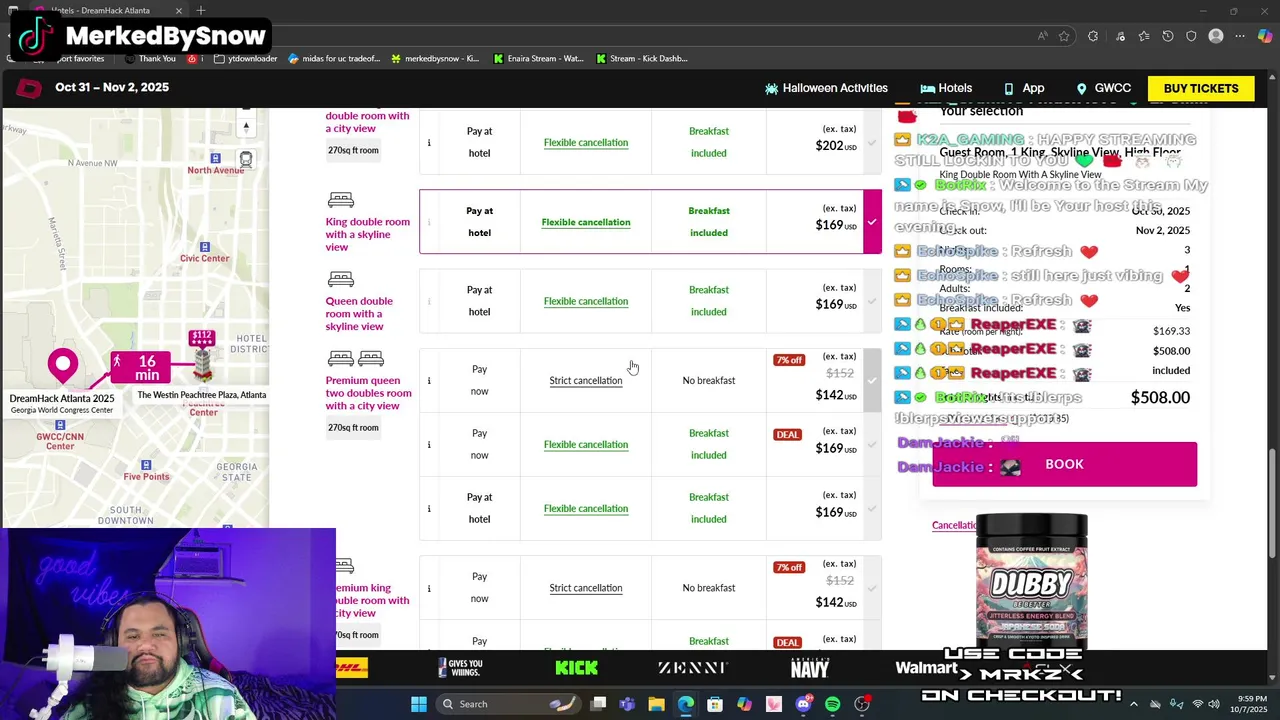This screenshot has height=720, width=1280.
Task: Open browser essentials shield icon
Action: coord(1191,36)
